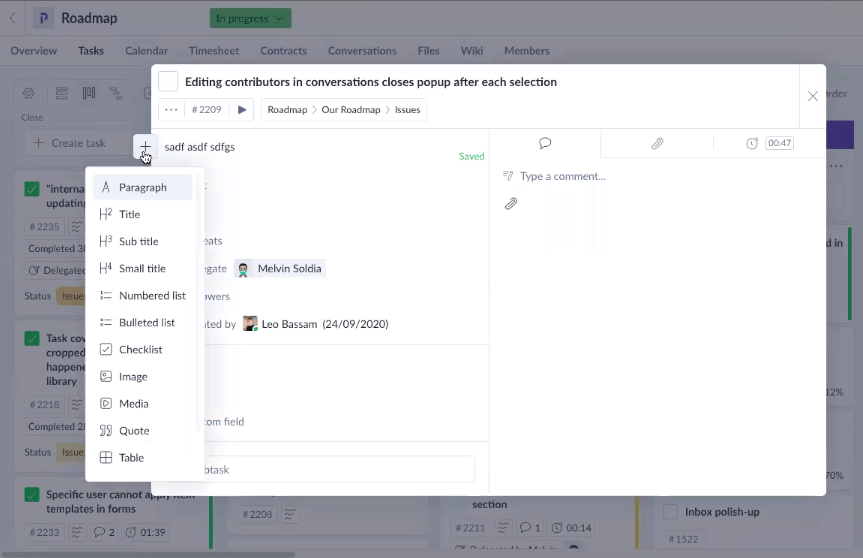The width and height of the screenshot is (863, 558).
Task: Switch to the Overview tab
Action: pyautogui.click(x=34, y=51)
